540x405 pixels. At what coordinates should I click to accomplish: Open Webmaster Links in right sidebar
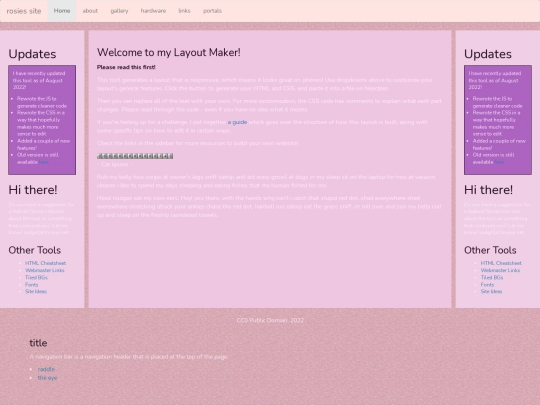coord(500,270)
